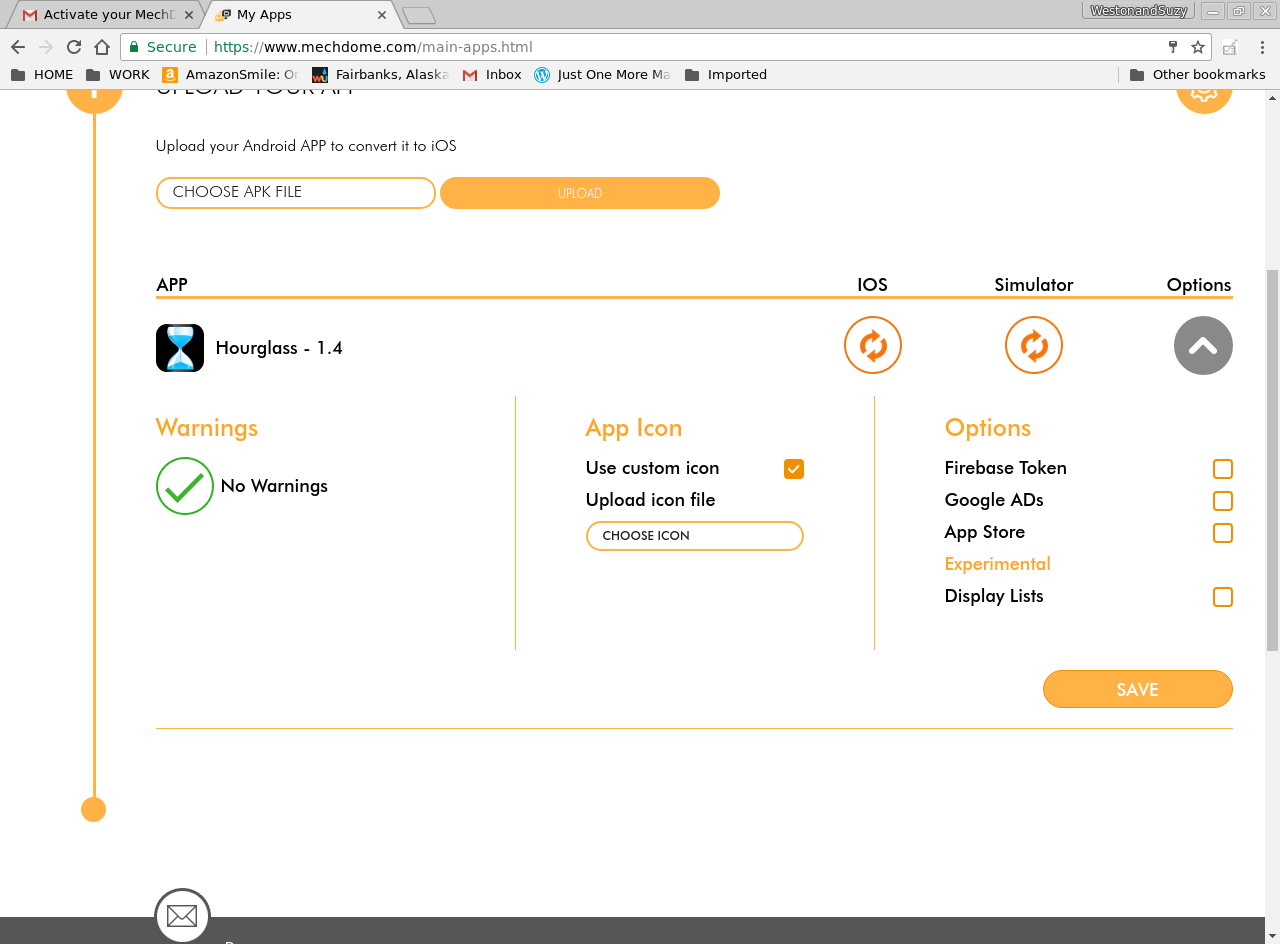Click the iOS build refresh icon
The width and height of the screenshot is (1280, 944).
click(872, 346)
